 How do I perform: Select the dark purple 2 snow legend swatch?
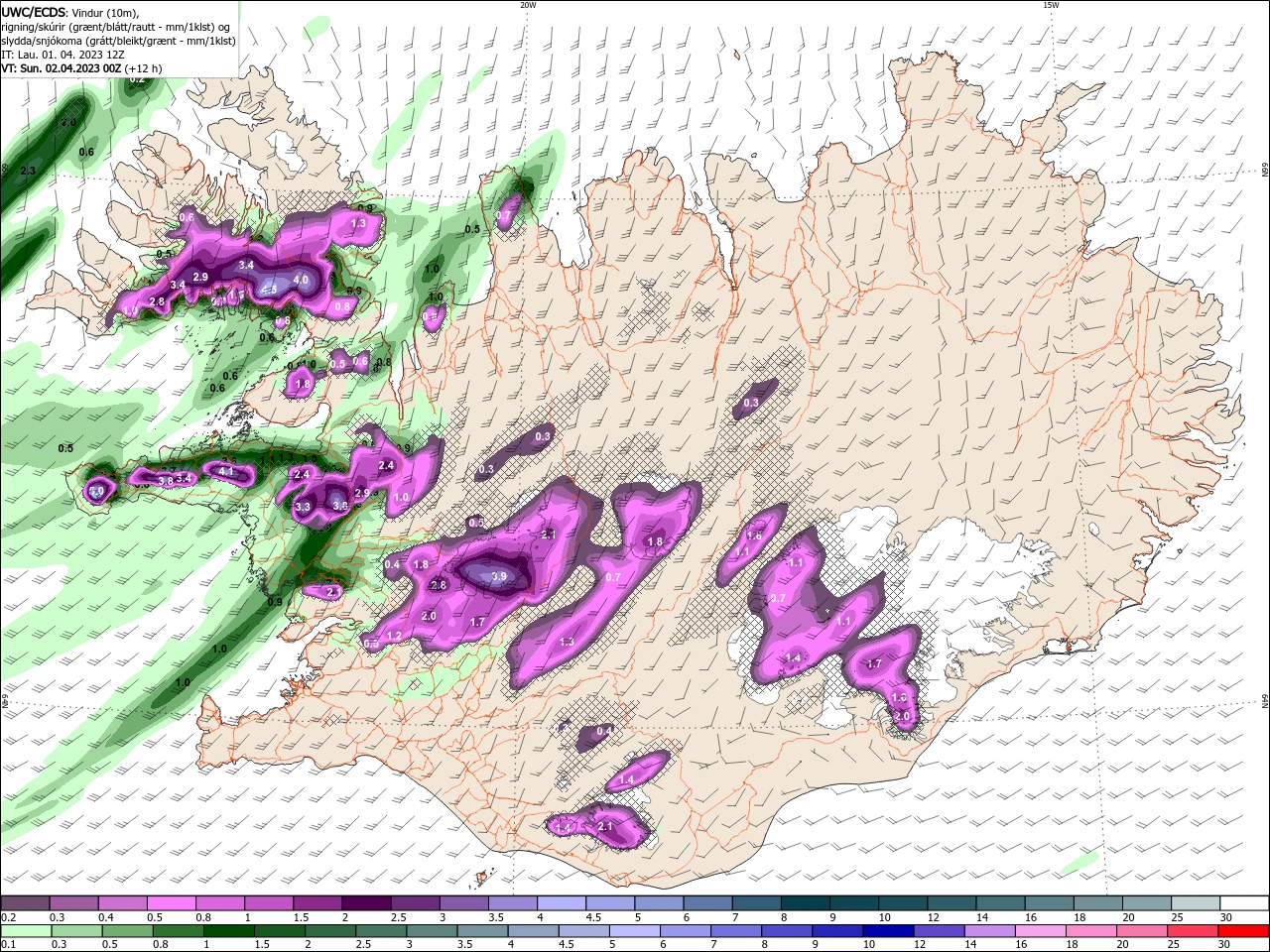tap(366, 903)
